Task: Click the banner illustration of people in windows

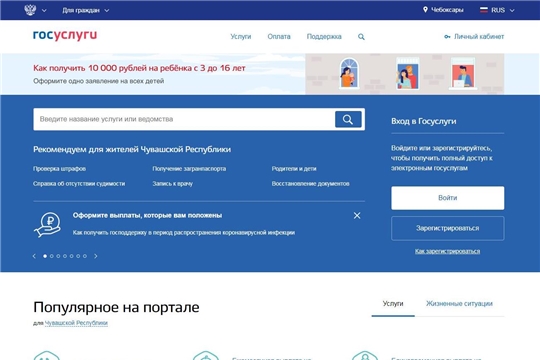Action: point(405,74)
